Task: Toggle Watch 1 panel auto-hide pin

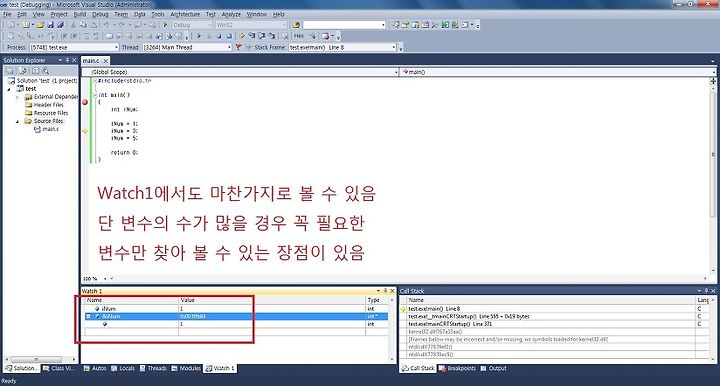Action: click(x=385, y=291)
